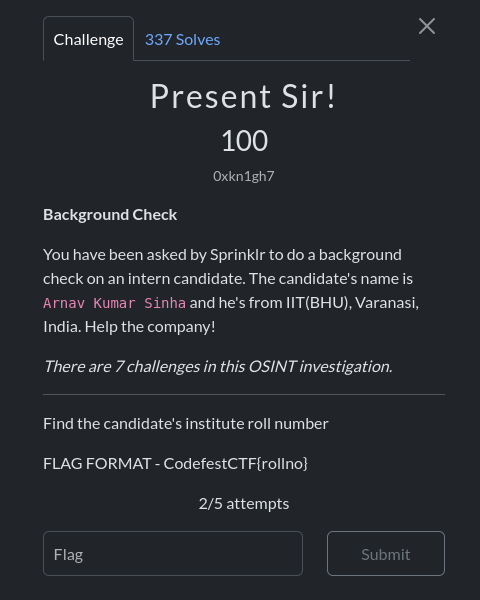Image resolution: width=480 pixels, height=600 pixels.
Task: Close the challenge dialog with the X
Action: click(427, 26)
